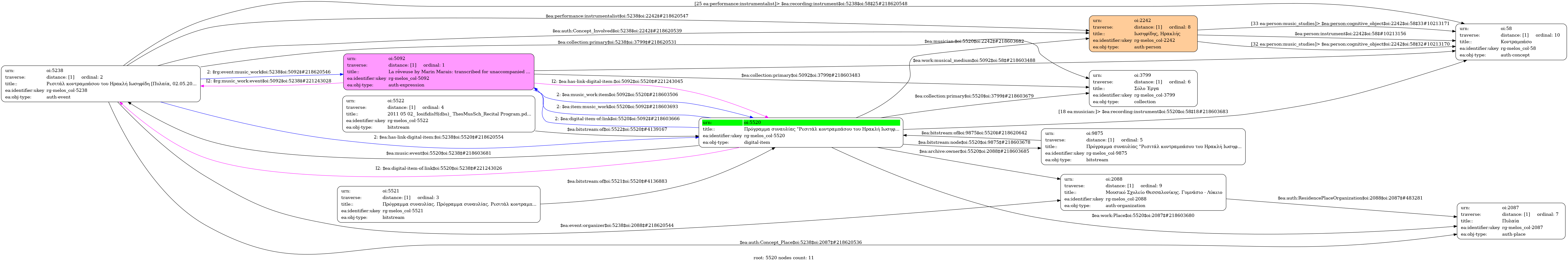
Task: Click the ea:bitstream:of oi:5521 edge label
Action: click(617, 181)
